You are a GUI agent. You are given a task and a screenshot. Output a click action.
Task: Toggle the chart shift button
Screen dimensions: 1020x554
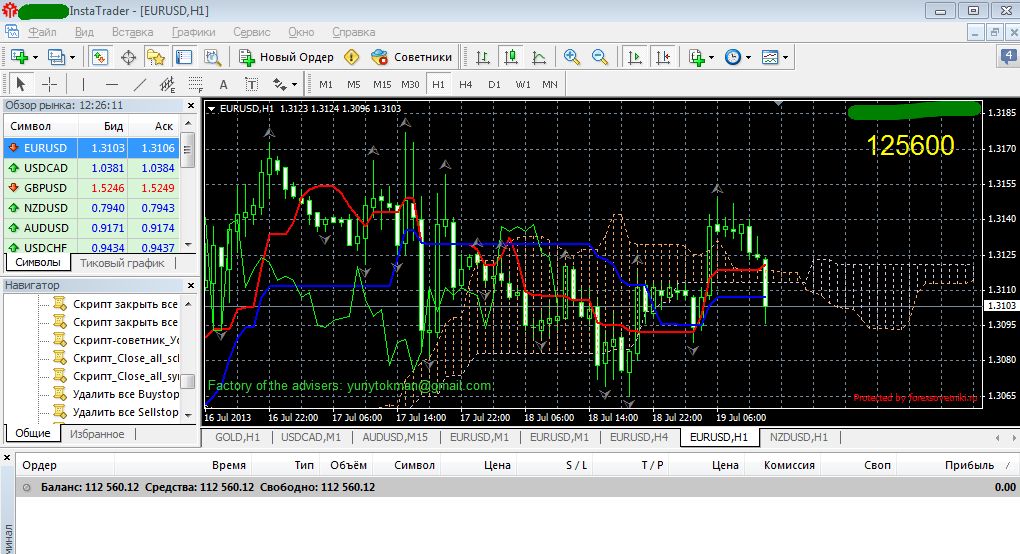pyautogui.click(x=661, y=57)
